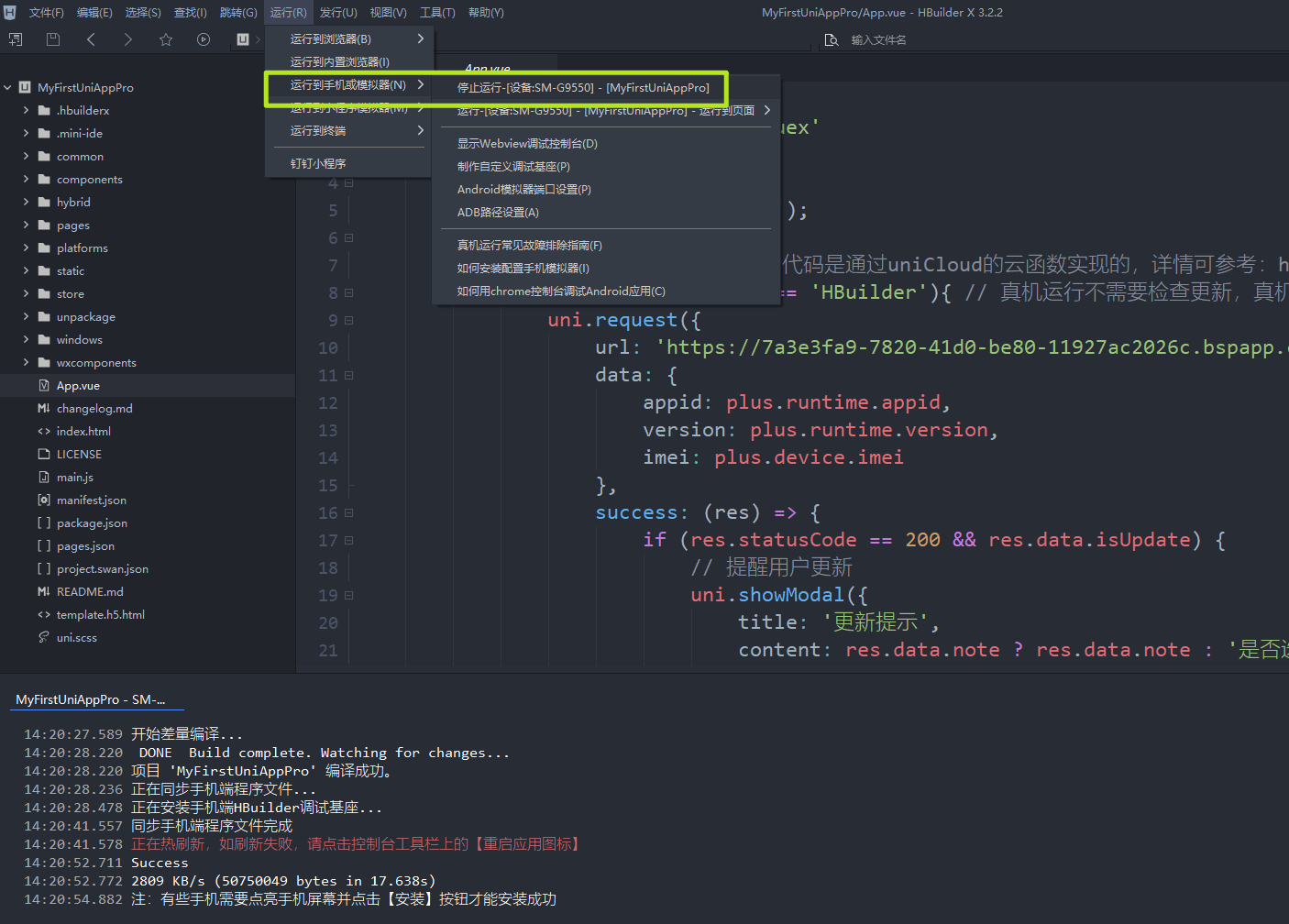Select the store folder row
Viewport: 1289px width, 924px height.
148,294
